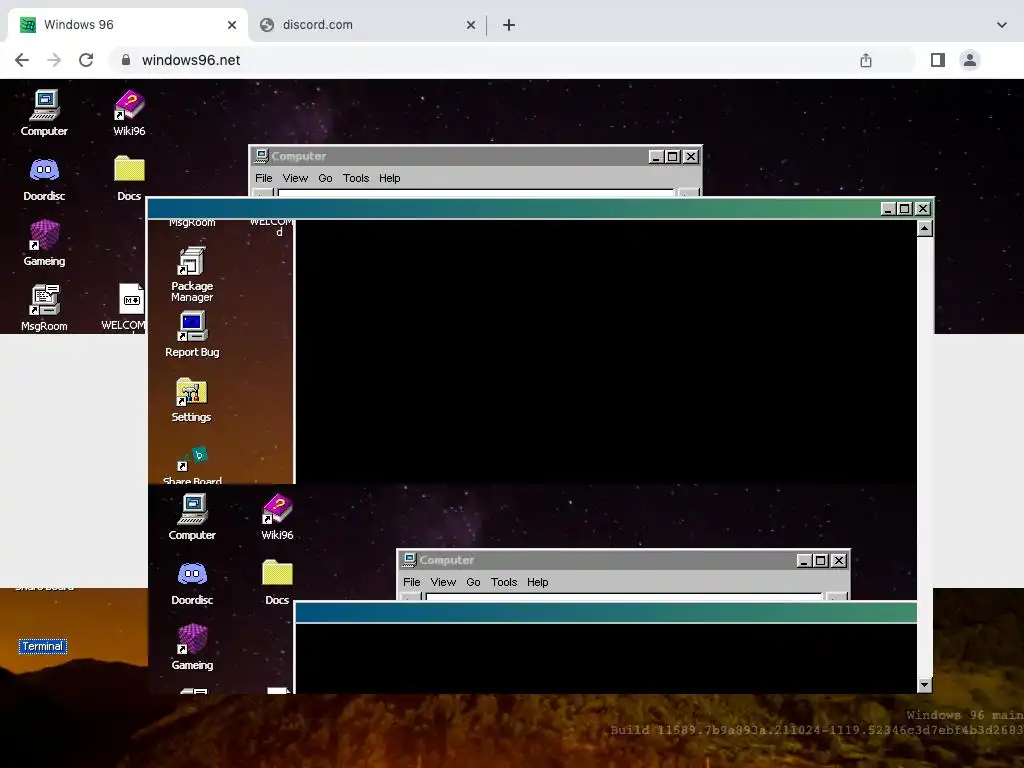Image resolution: width=1024 pixels, height=768 pixels.
Task: Toggle the browser side panel
Action: point(938,60)
